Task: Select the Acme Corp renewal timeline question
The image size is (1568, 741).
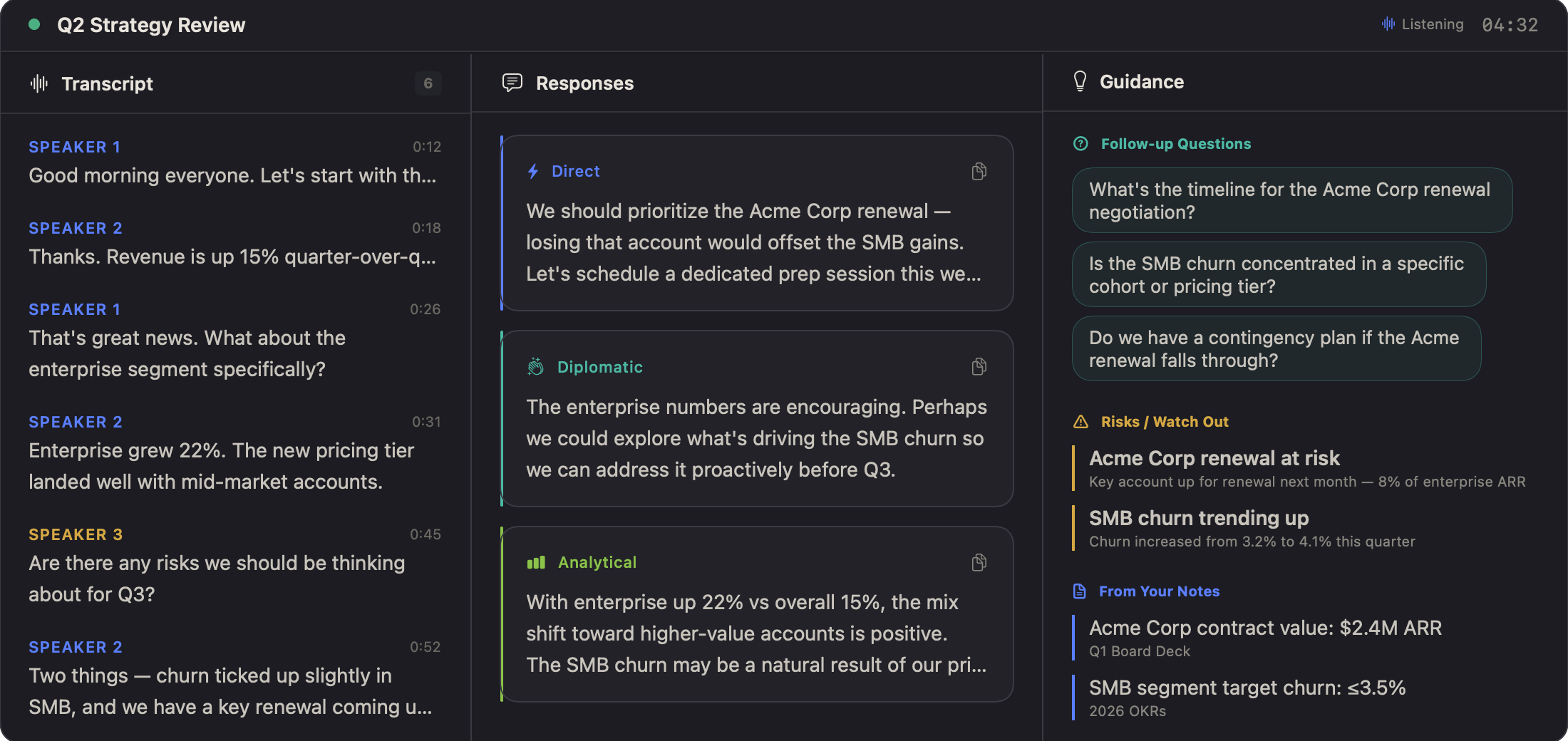Action: (x=1291, y=200)
